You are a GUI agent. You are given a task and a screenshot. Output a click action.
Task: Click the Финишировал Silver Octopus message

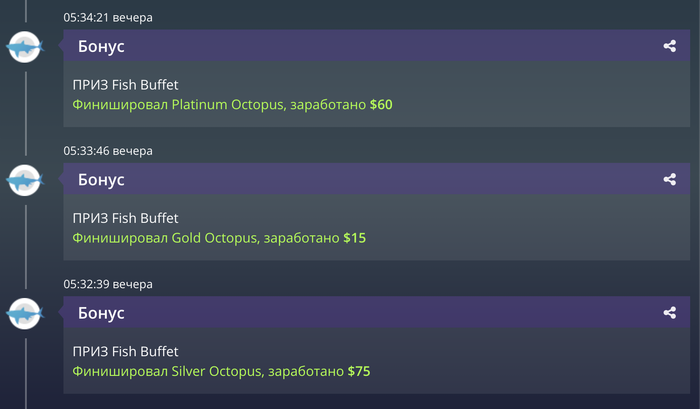coord(210,371)
